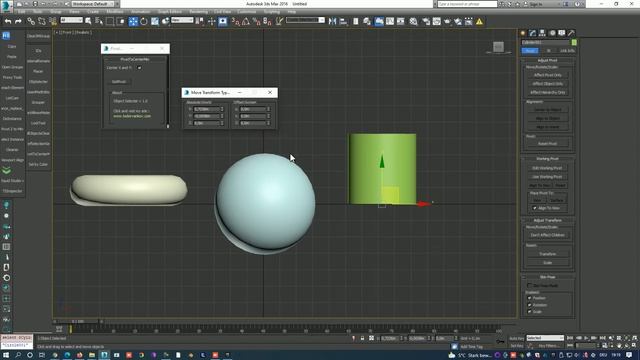Toggle the Position enabled checkbox
The width and height of the screenshot is (640, 360).
coord(529,298)
